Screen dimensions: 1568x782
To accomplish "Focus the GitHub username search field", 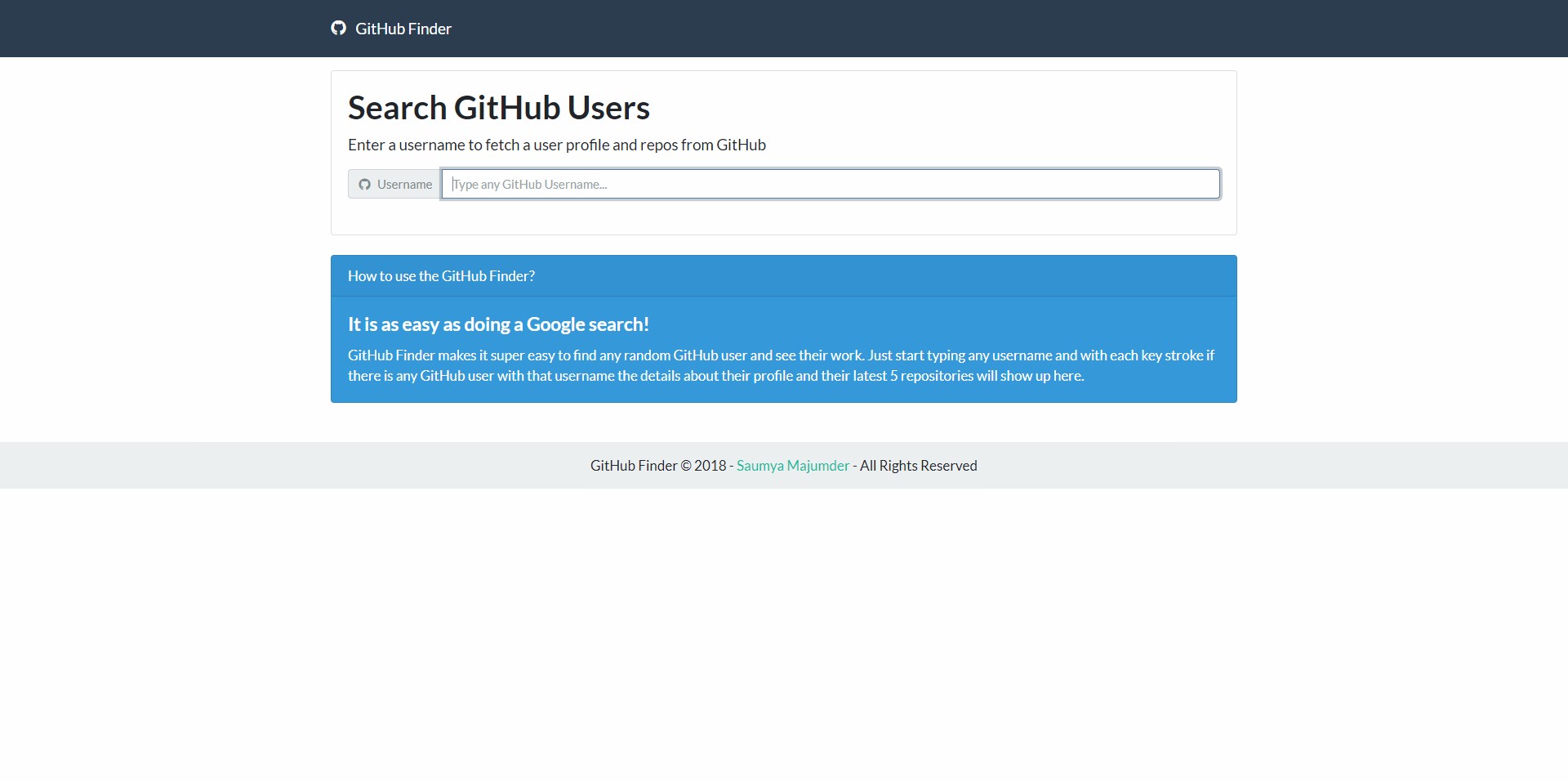I will [831, 184].
